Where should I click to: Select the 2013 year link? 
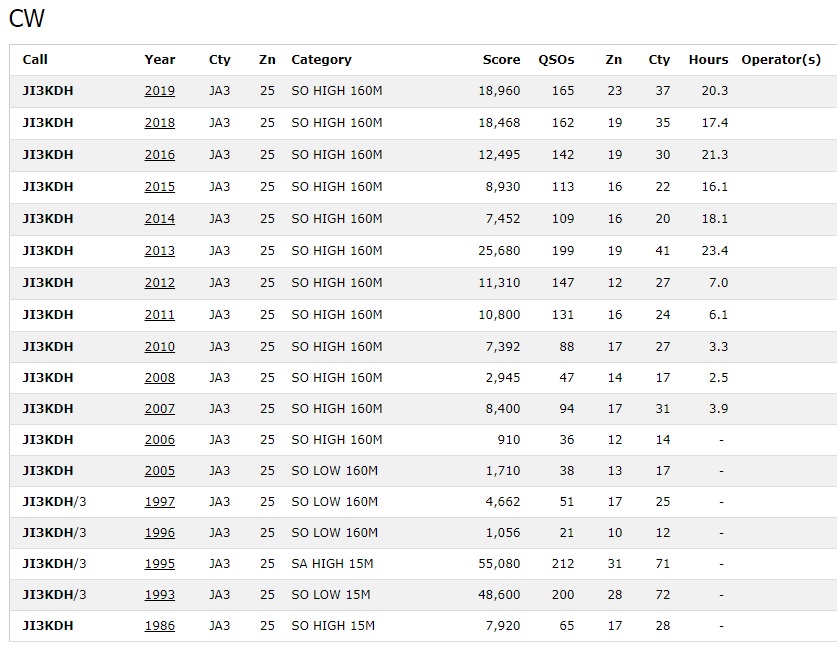[x=160, y=251]
